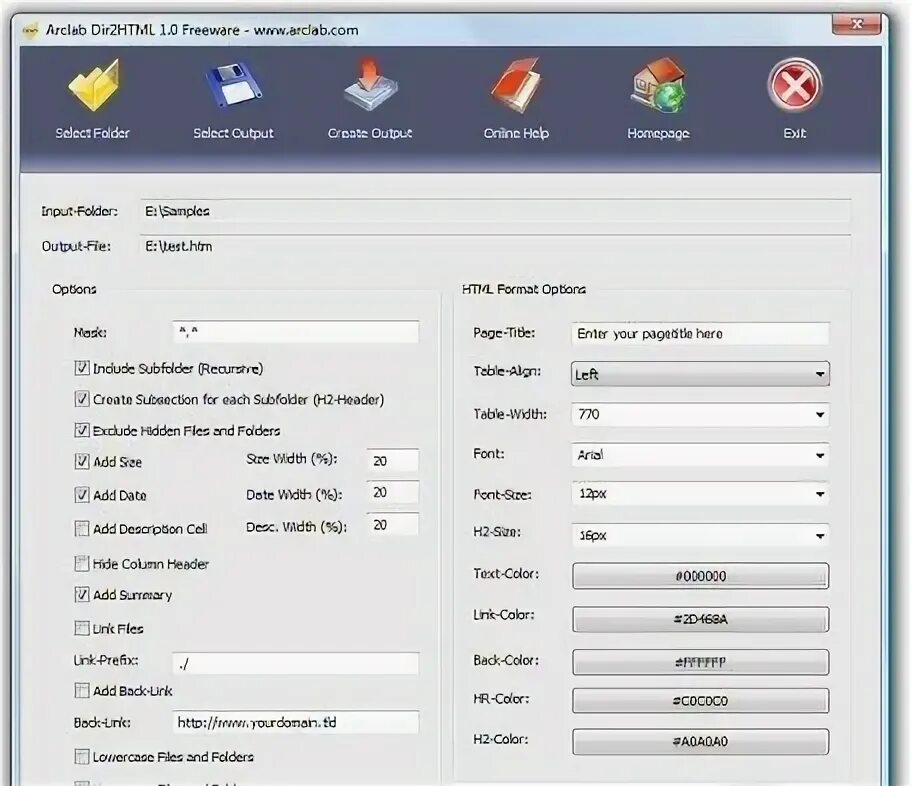Viewport: 912px width, 786px height.
Task: Click the Date Width (%) field
Action: pyautogui.click(x=393, y=492)
